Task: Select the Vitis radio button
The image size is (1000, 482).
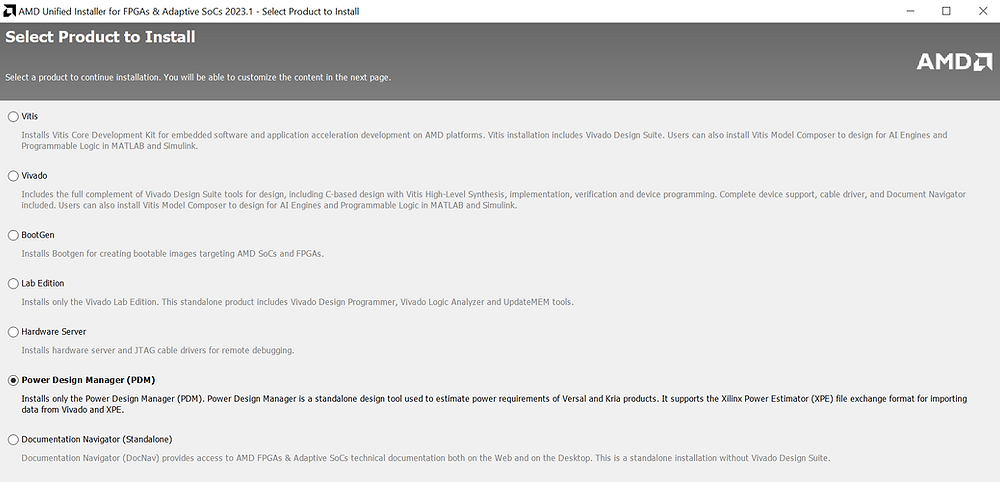Action: pyautogui.click(x=13, y=117)
